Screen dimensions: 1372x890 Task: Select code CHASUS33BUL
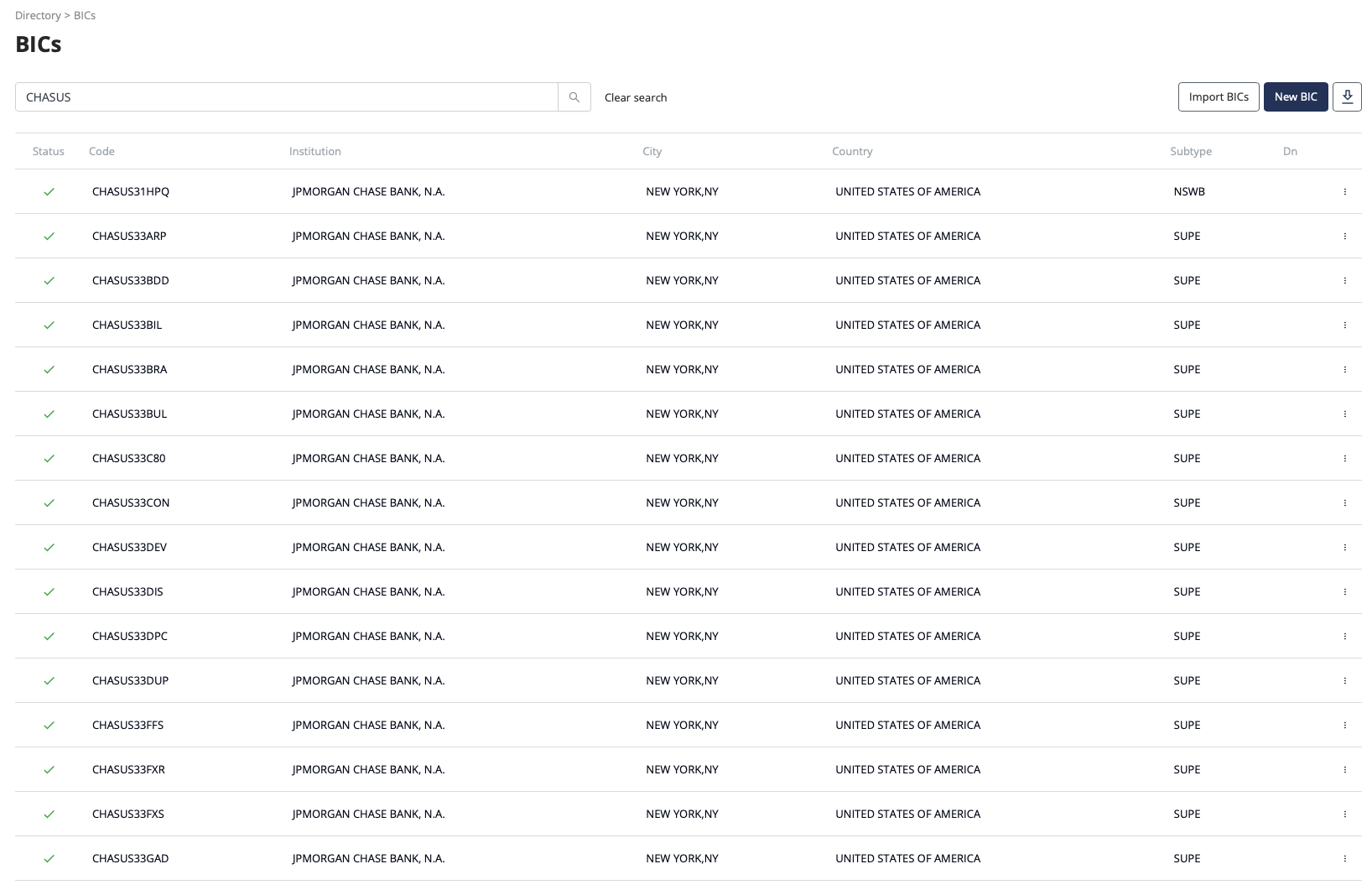130,414
